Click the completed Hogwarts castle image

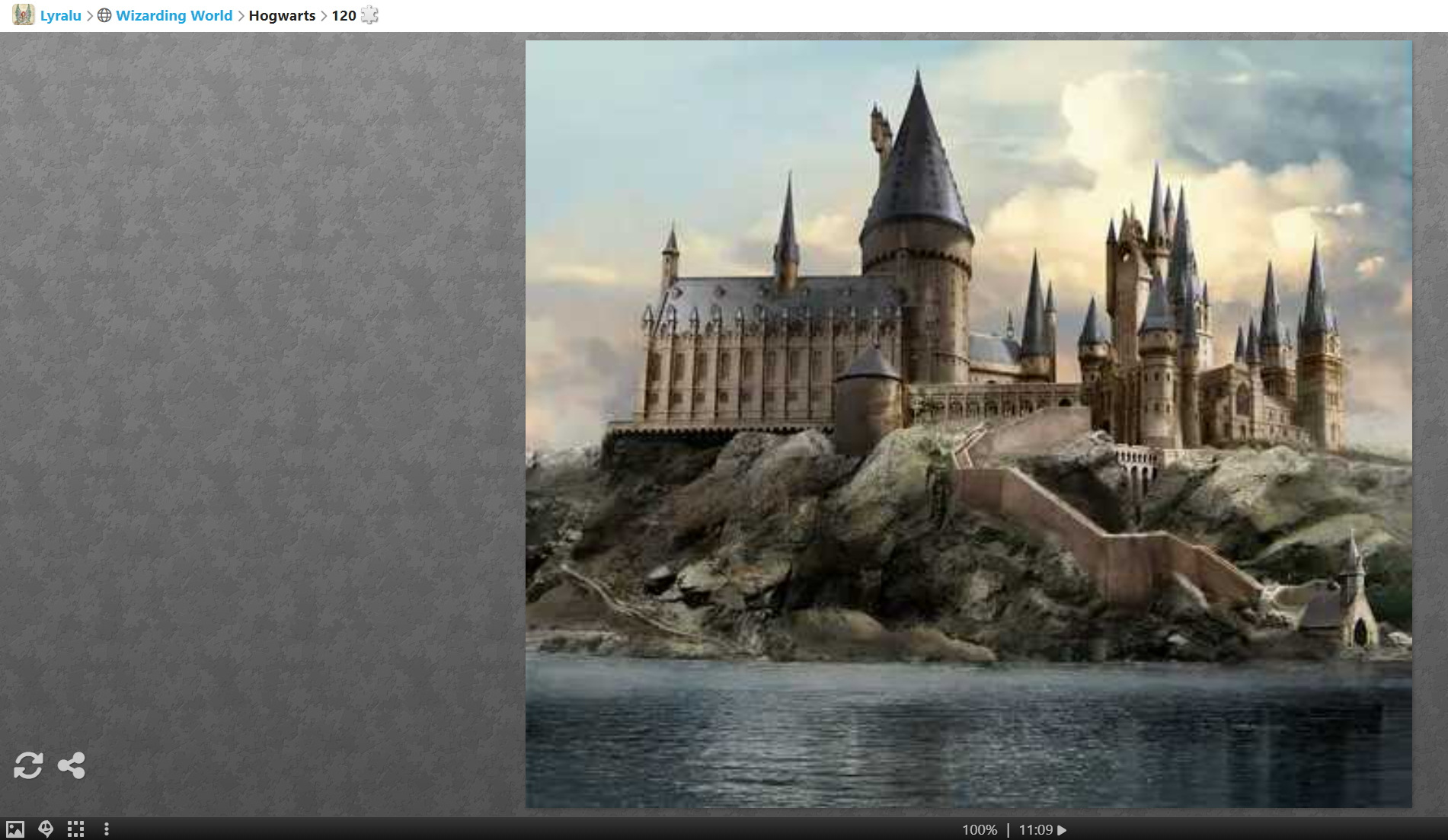click(968, 423)
